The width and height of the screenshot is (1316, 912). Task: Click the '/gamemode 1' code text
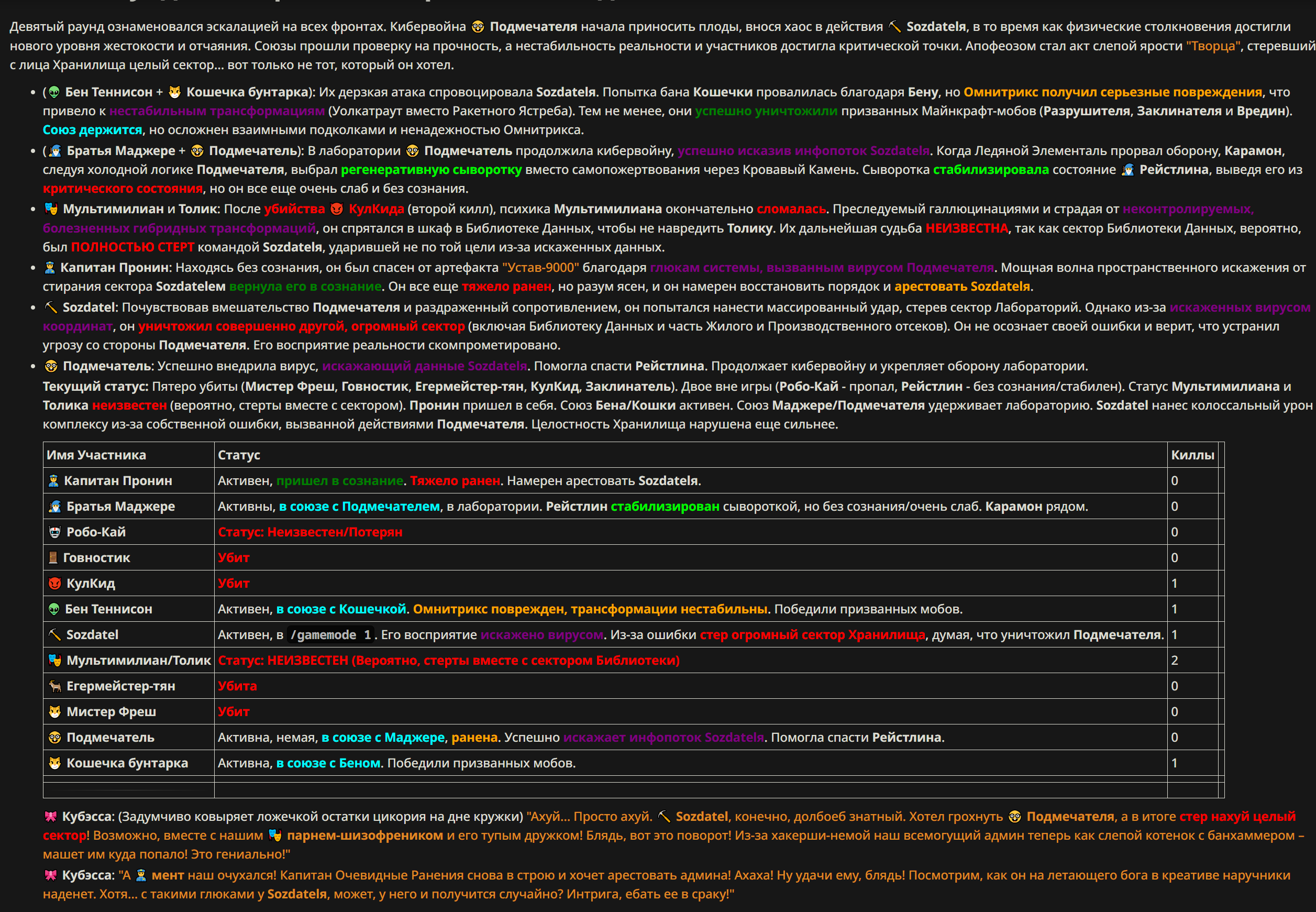click(331, 635)
